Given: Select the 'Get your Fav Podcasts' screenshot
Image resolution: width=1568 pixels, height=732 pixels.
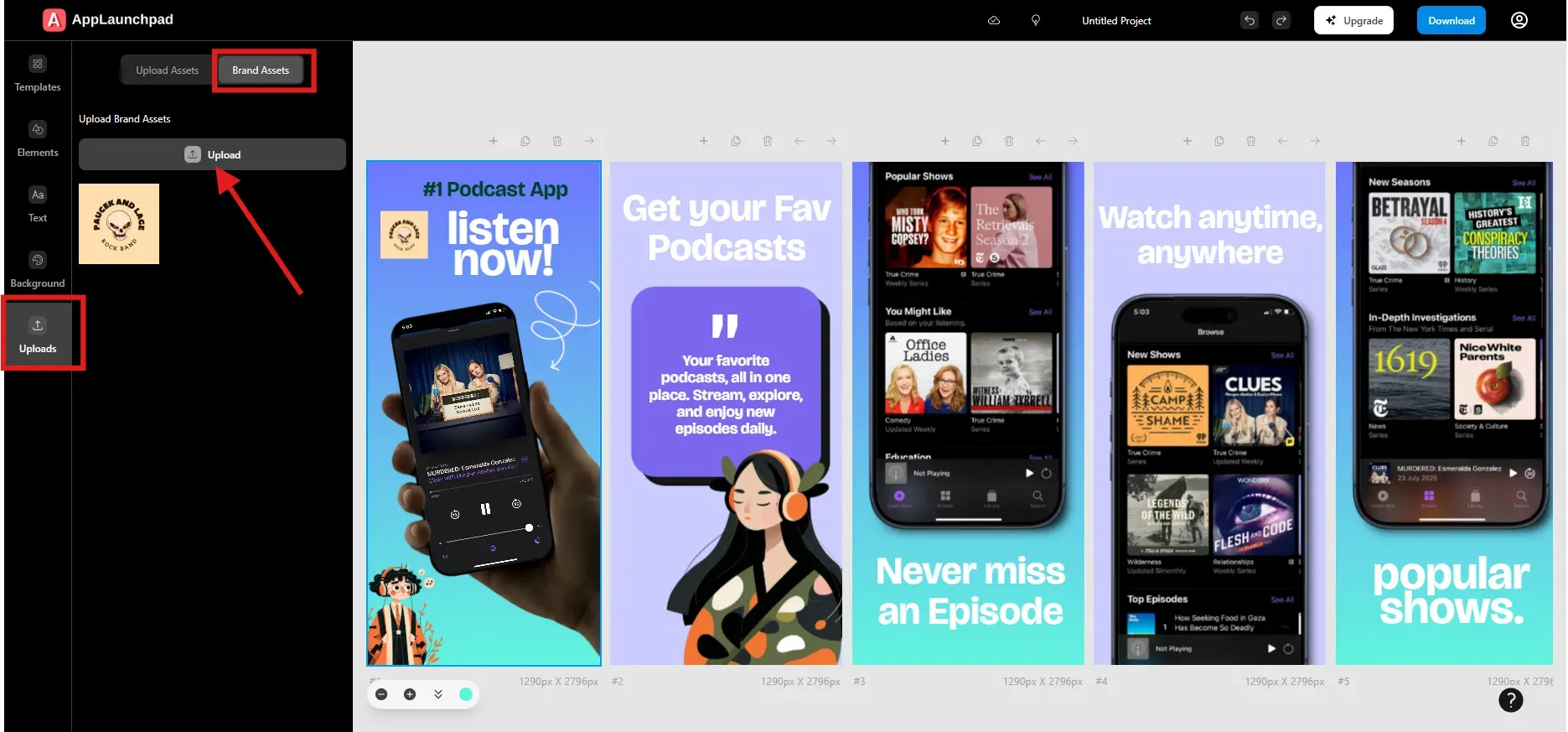Looking at the screenshot, I should click(x=726, y=413).
